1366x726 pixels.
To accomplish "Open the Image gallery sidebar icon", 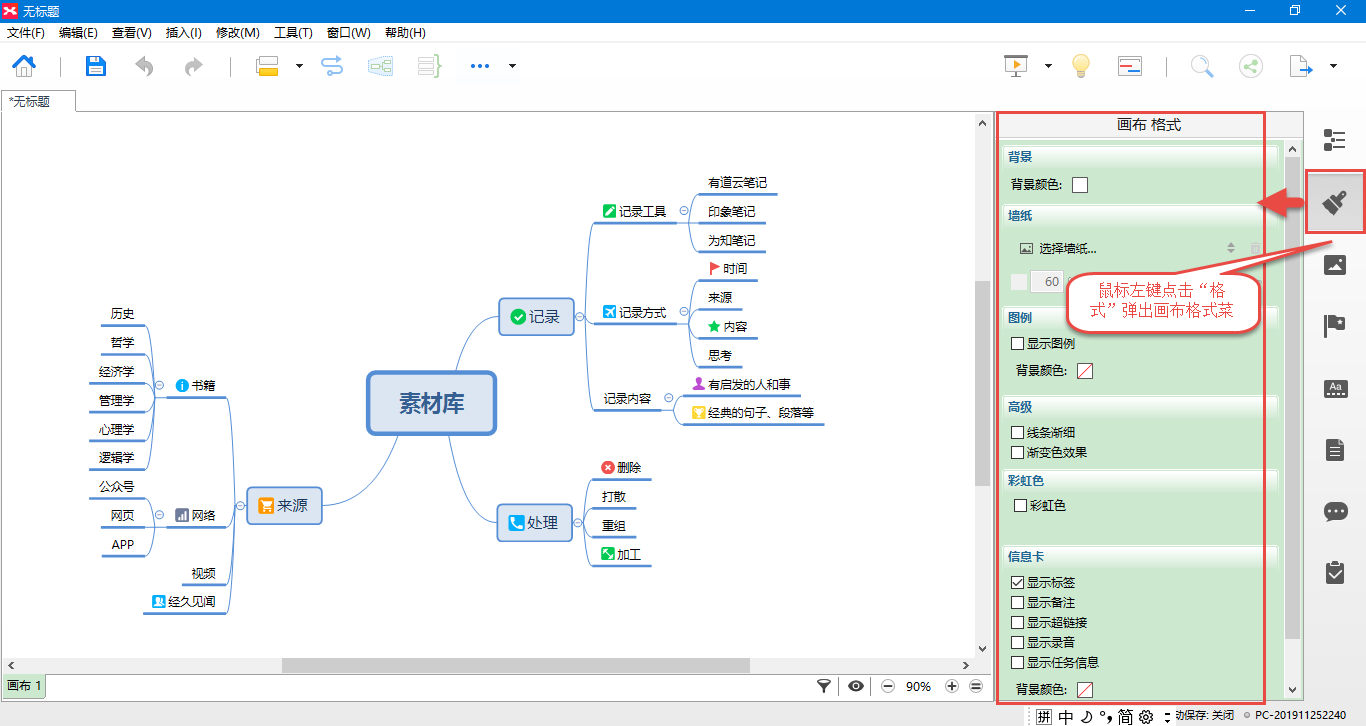I will pyautogui.click(x=1335, y=265).
